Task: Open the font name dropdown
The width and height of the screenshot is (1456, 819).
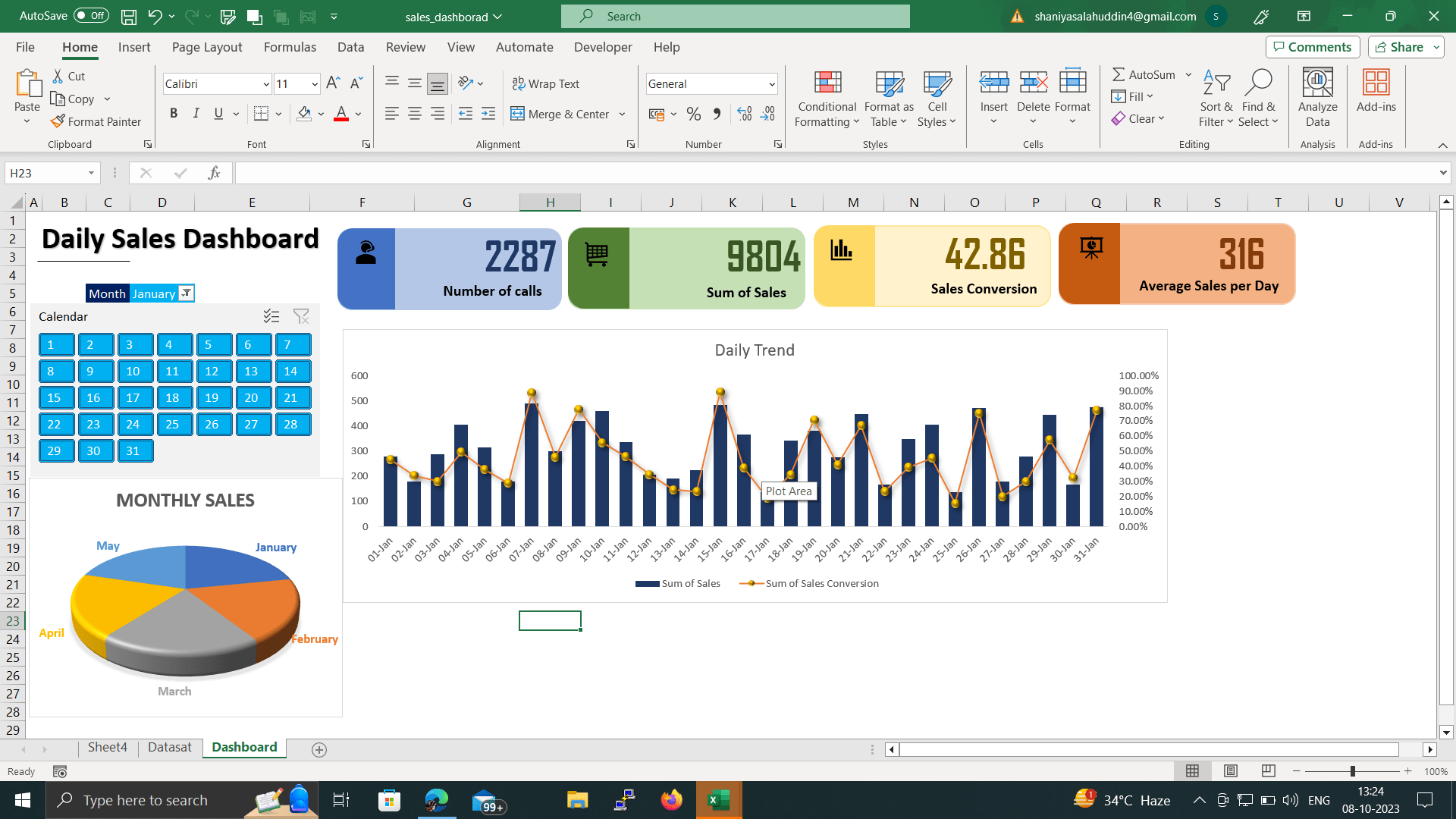Action: point(266,84)
